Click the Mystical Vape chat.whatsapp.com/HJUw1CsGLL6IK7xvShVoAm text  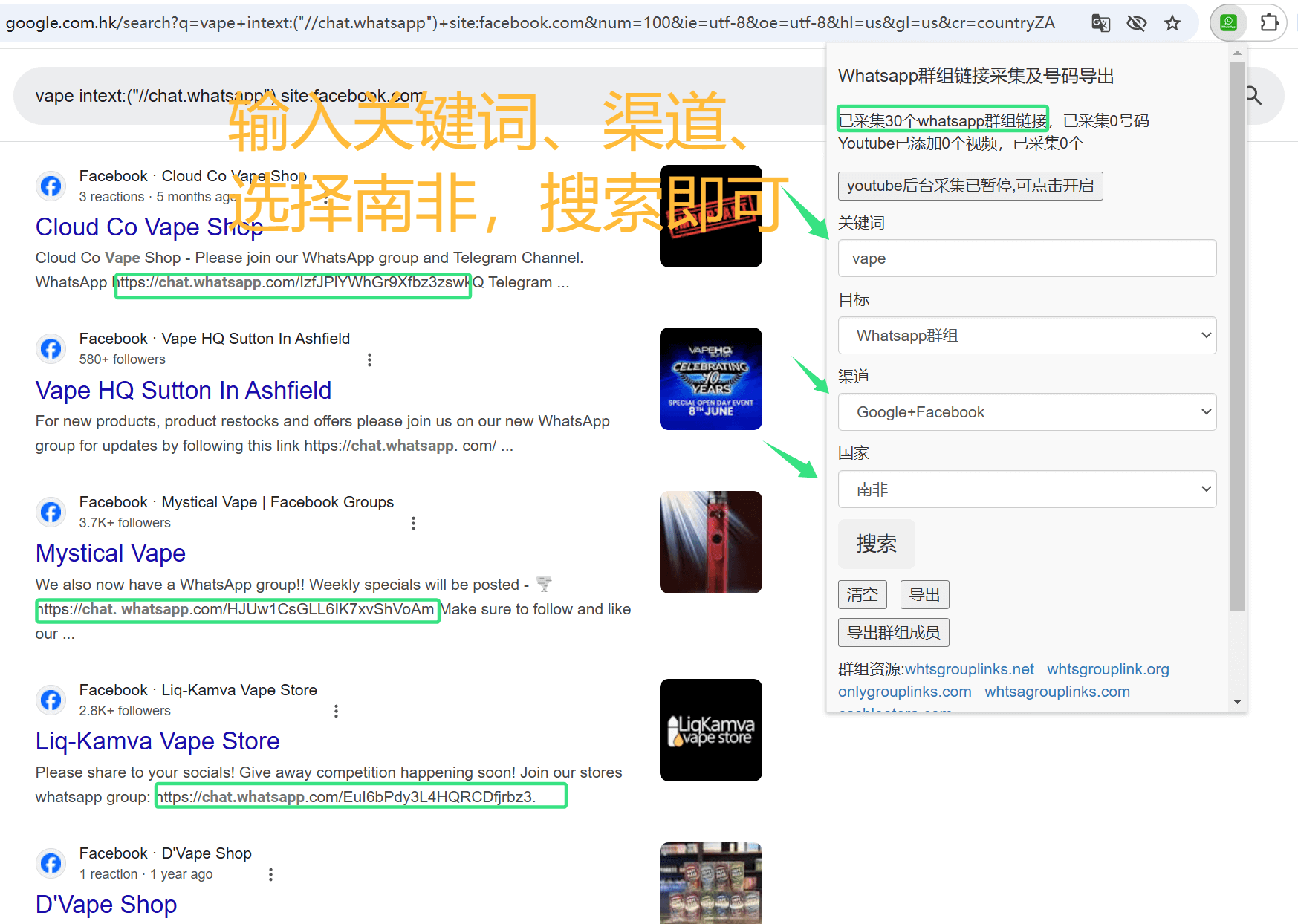coord(236,609)
